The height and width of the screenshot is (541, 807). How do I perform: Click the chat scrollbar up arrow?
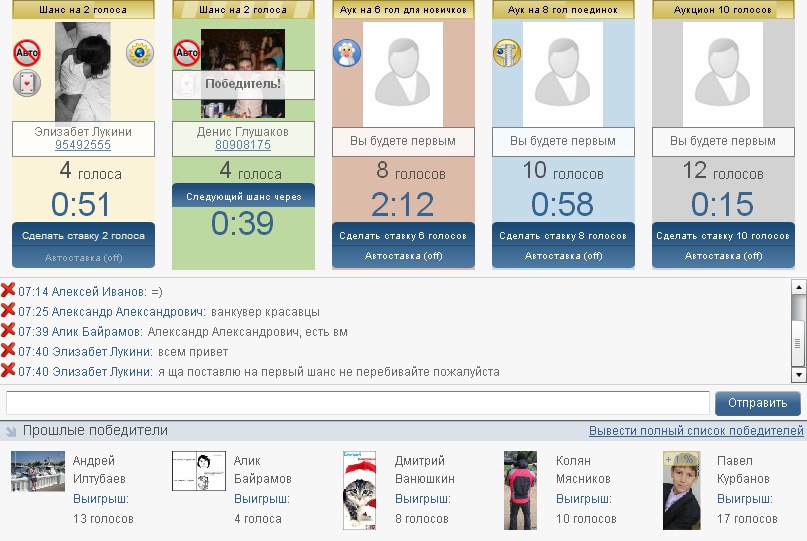(x=799, y=287)
